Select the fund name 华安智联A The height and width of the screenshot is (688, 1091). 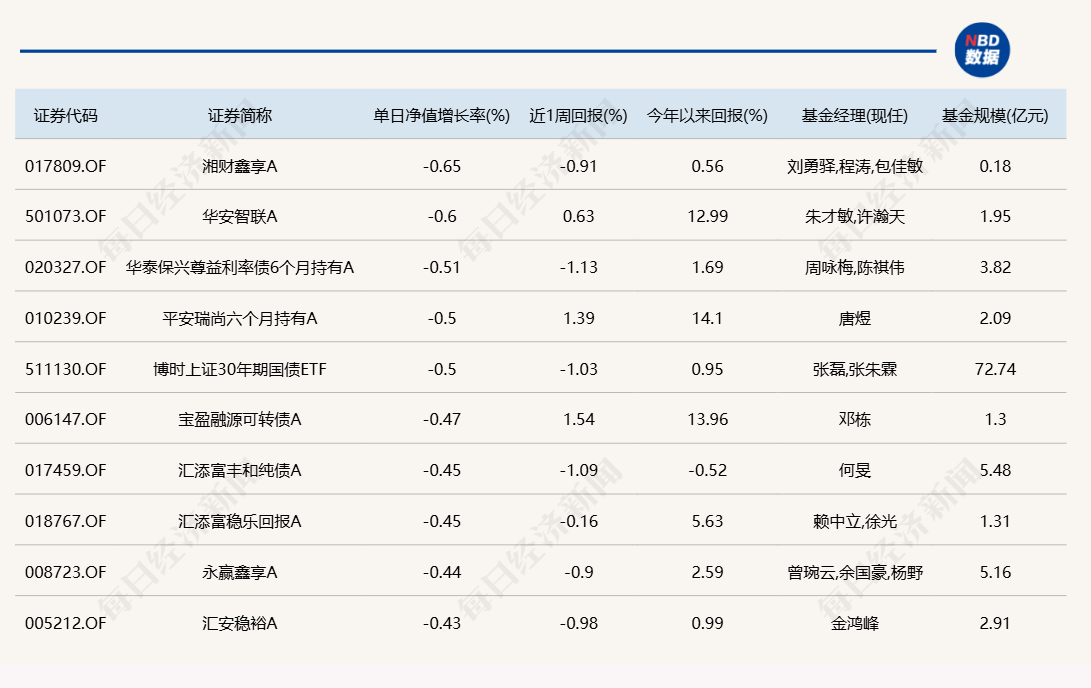[239, 216]
